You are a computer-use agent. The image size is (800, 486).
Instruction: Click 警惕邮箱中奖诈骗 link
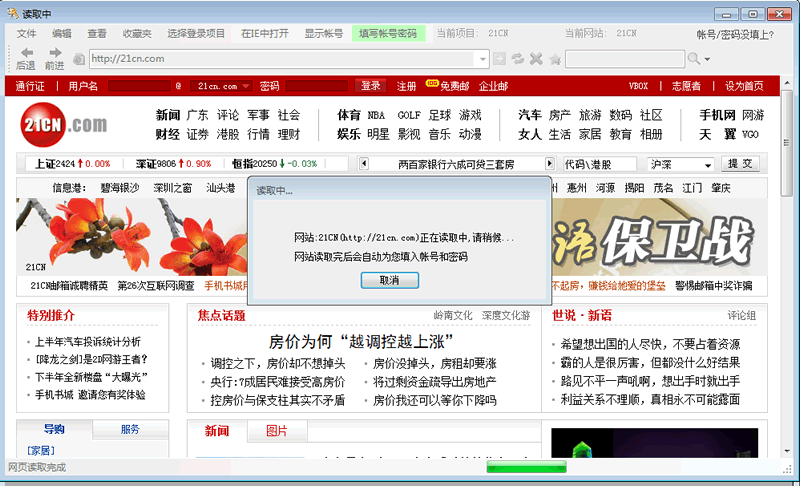coord(714,286)
